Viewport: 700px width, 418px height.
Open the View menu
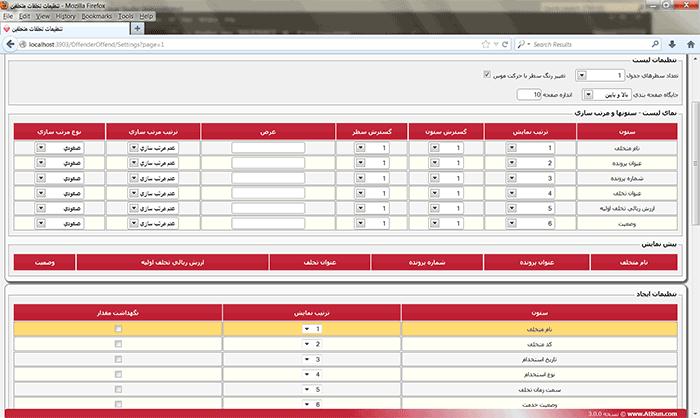click(42, 16)
